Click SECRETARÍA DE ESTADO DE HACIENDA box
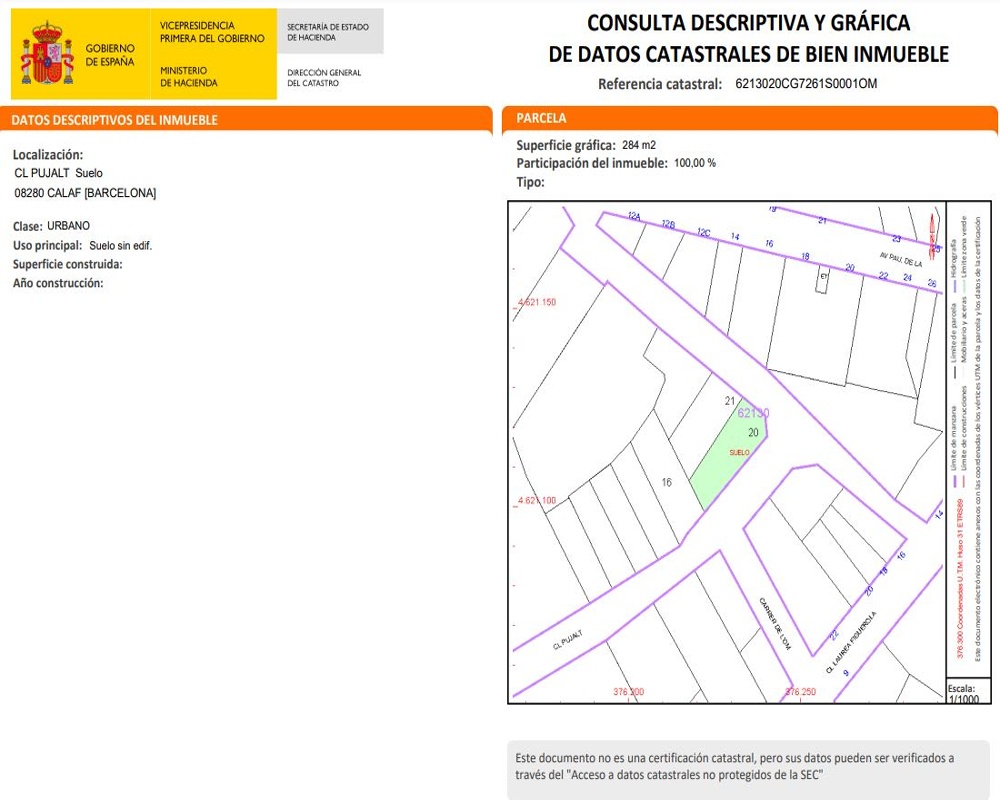Viewport: 1000px width, 800px height. 330,32
